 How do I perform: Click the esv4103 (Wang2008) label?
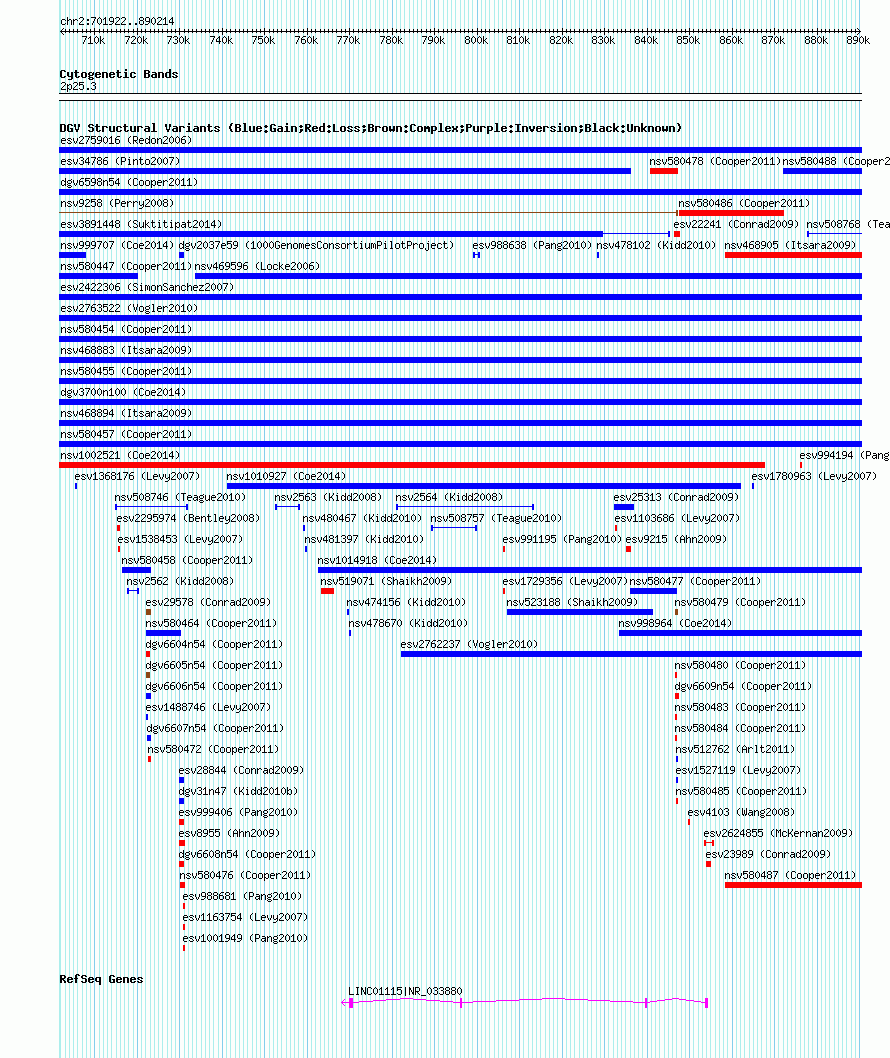tap(741, 811)
